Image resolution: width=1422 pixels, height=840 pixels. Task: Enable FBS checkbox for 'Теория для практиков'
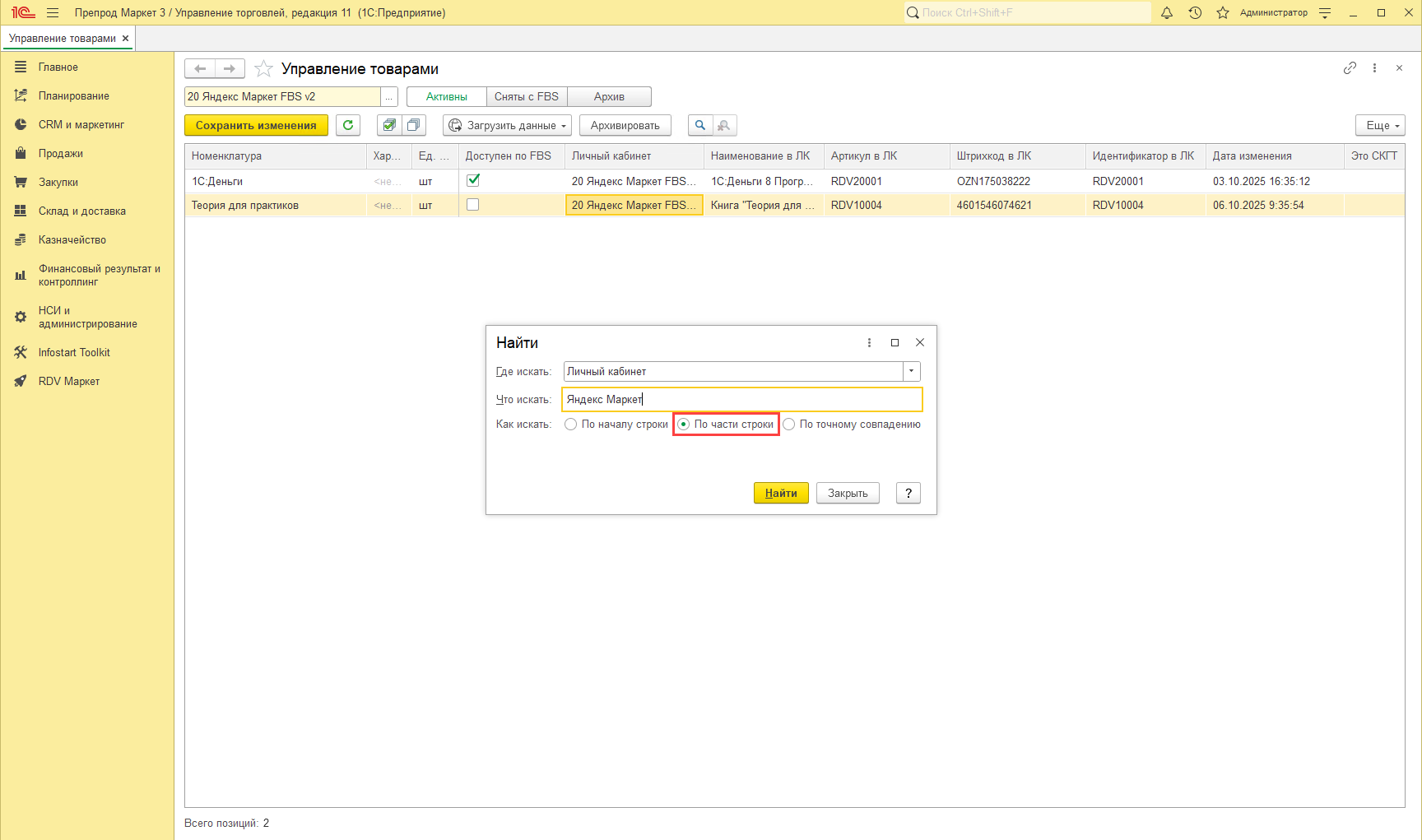click(473, 205)
